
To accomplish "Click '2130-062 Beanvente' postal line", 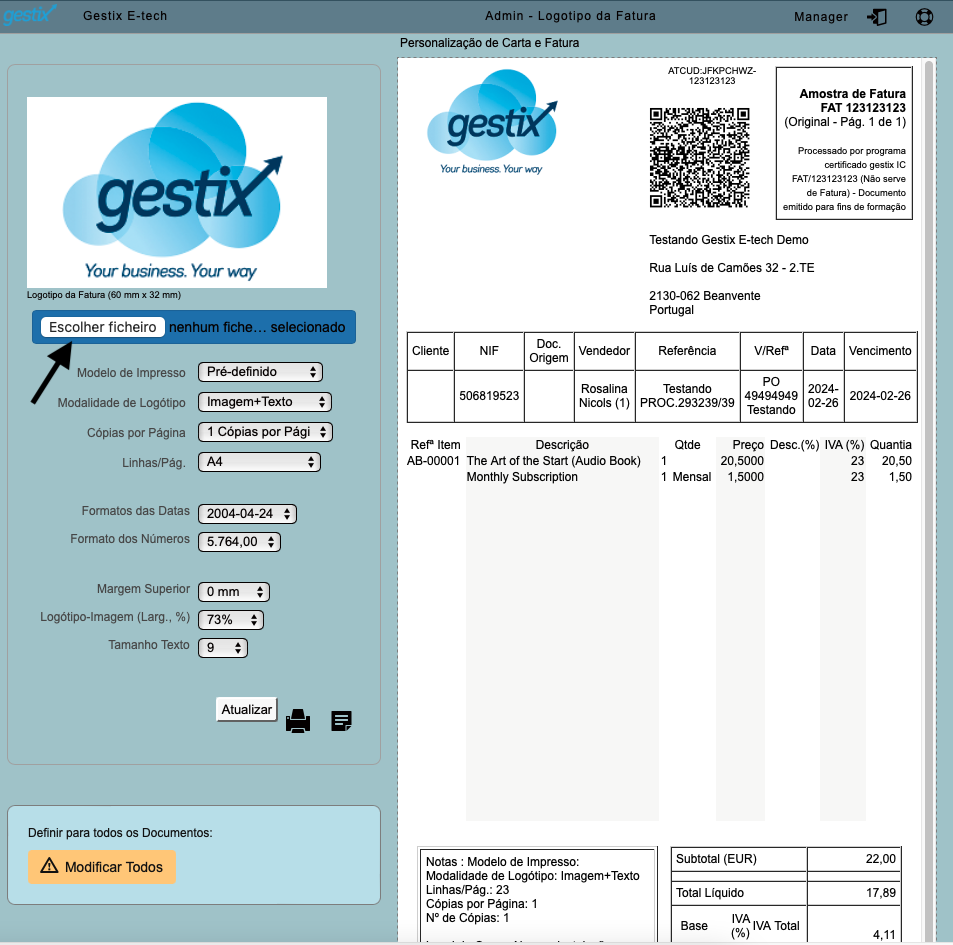I will (x=704, y=295).
